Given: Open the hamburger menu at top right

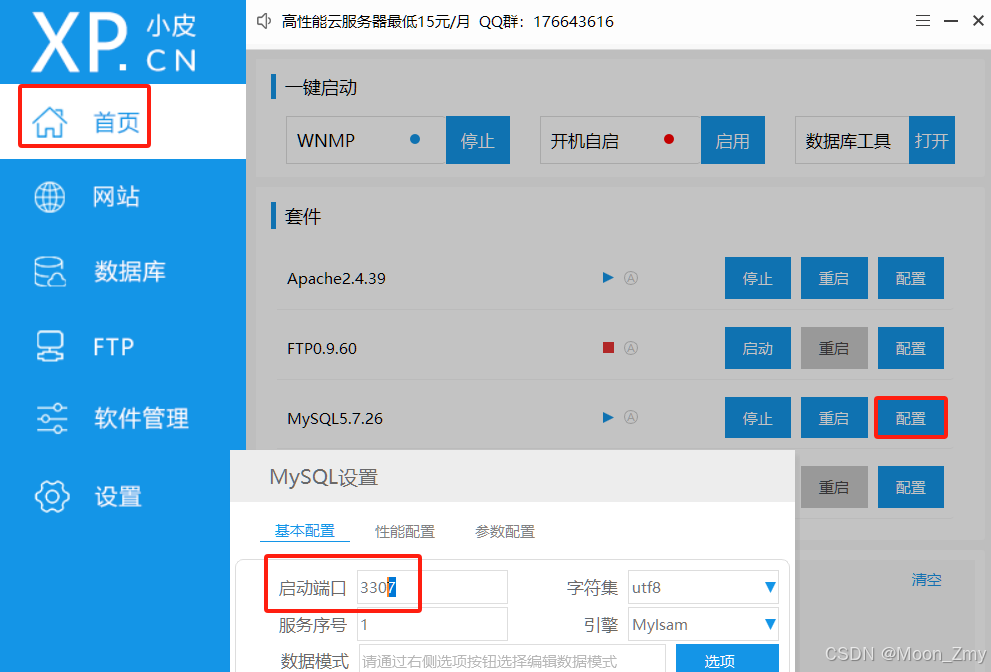Looking at the screenshot, I should coord(922,20).
